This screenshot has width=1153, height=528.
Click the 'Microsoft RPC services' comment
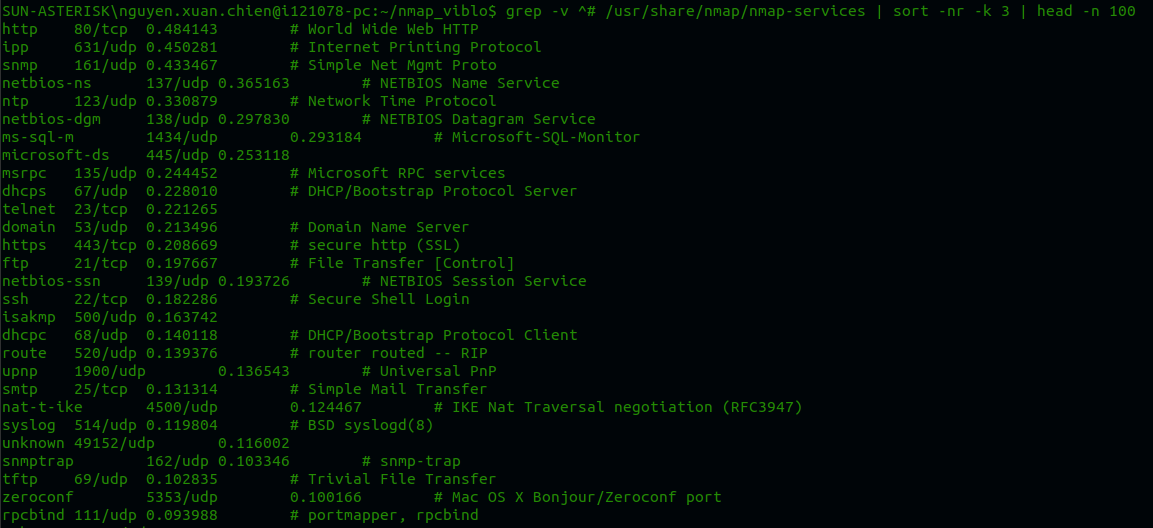(x=406, y=173)
